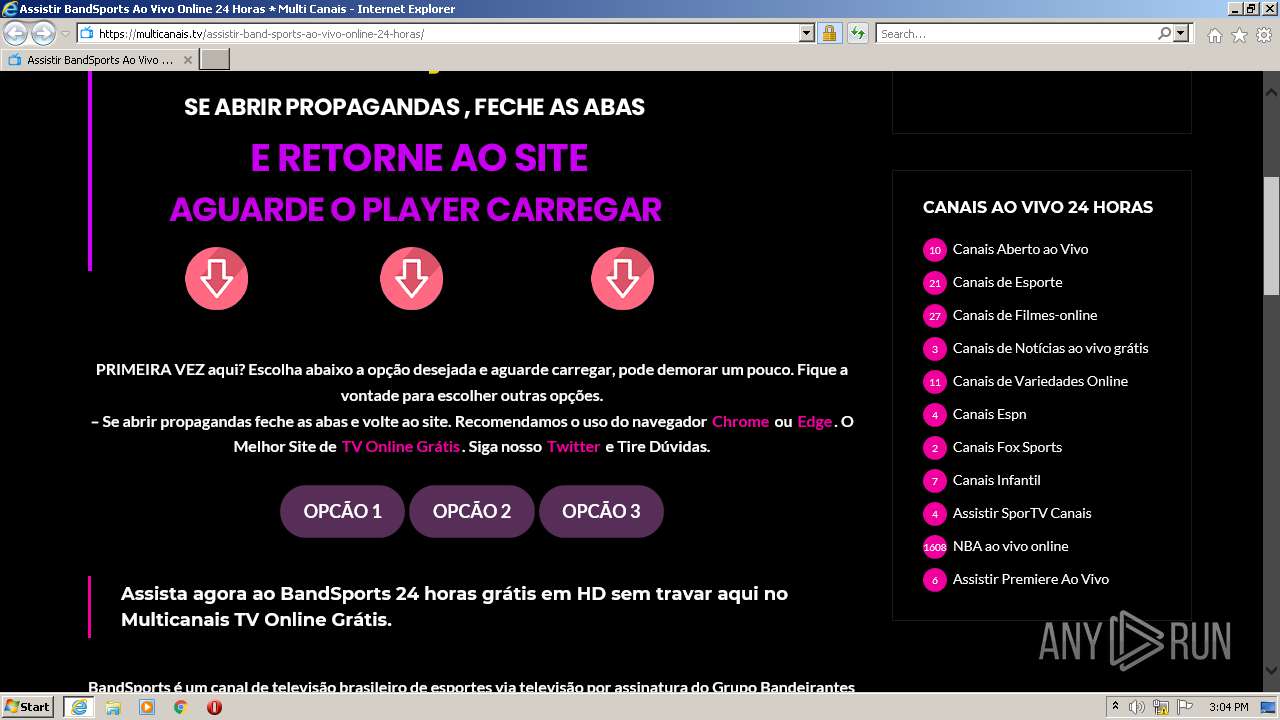Viewport: 1280px width, 720px height.
Task: Open the TV Online Grátis link
Action: pyautogui.click(x=400, y=447)
